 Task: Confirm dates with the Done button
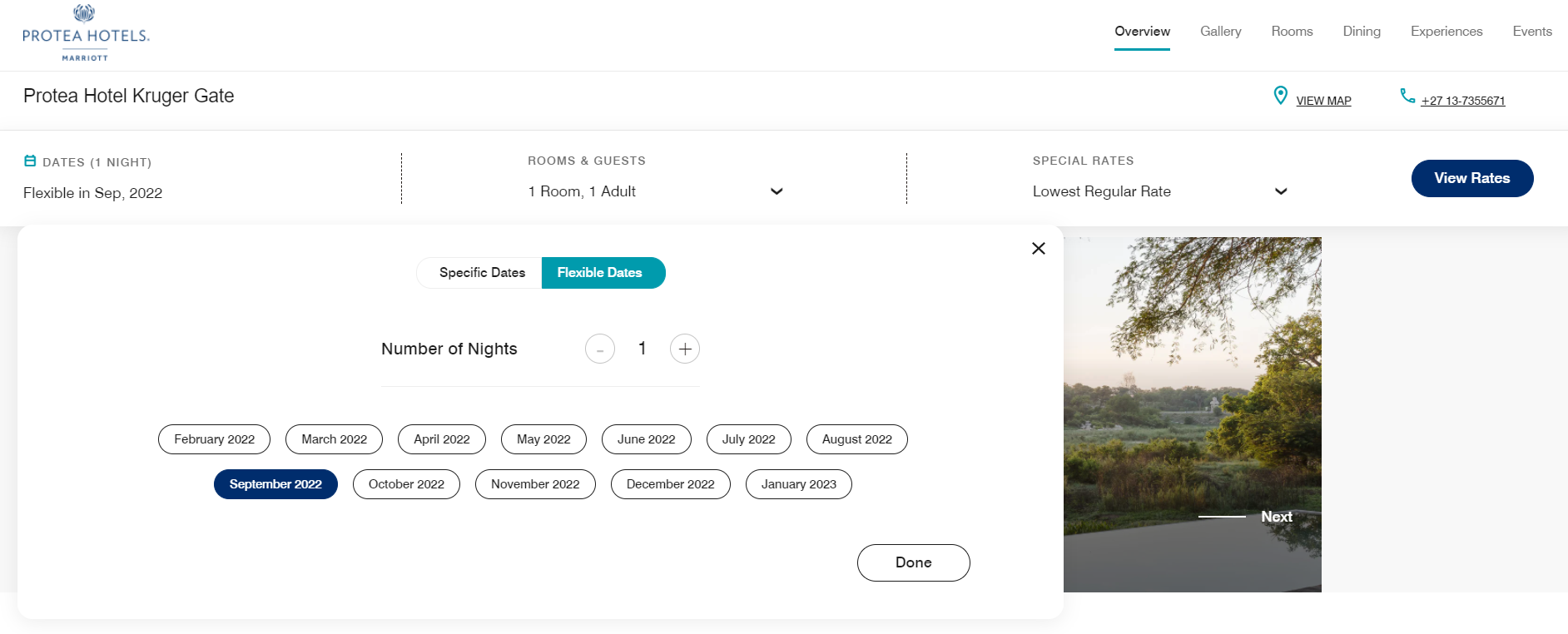click(x=914, y=562)
